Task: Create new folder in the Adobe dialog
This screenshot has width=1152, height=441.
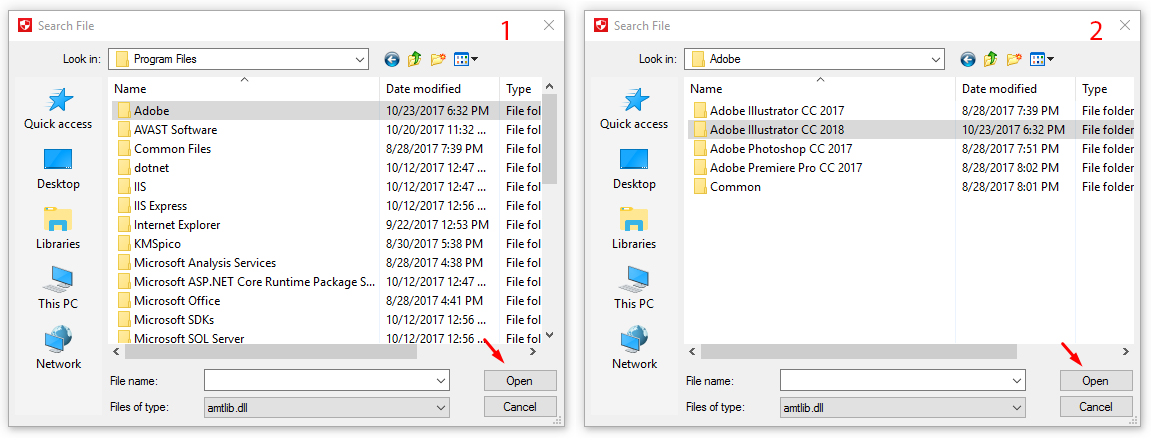Action: [1015, 59]
